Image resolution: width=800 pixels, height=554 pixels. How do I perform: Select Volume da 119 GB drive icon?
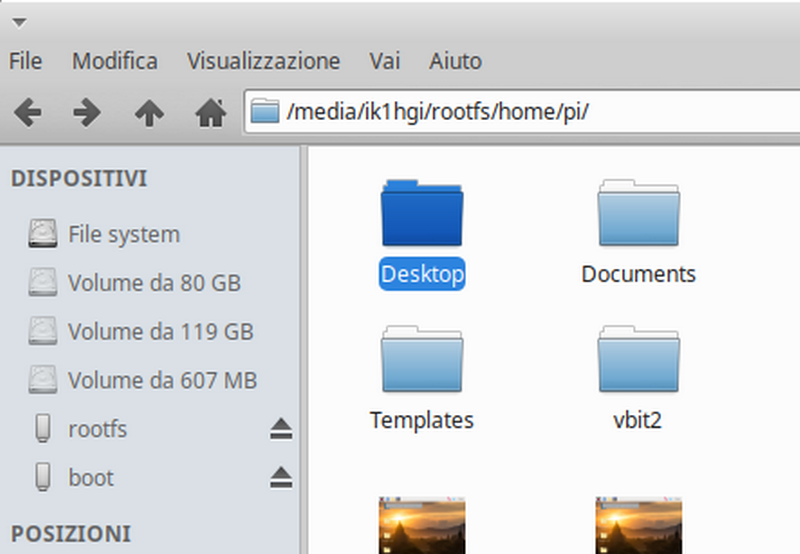tap(43, 331)
